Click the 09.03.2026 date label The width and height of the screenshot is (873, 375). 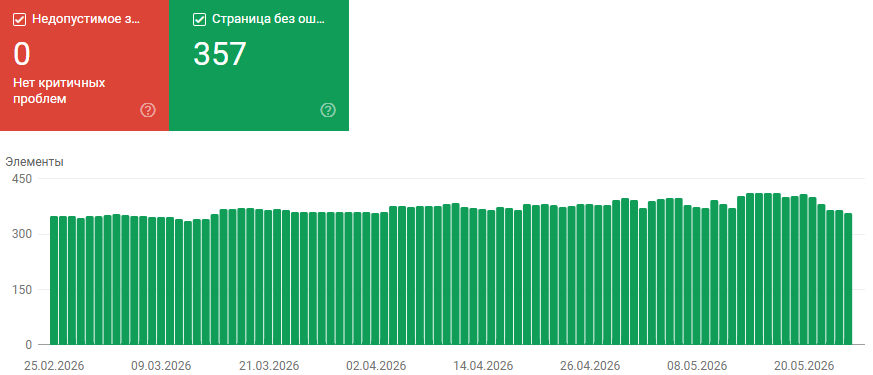161,366
